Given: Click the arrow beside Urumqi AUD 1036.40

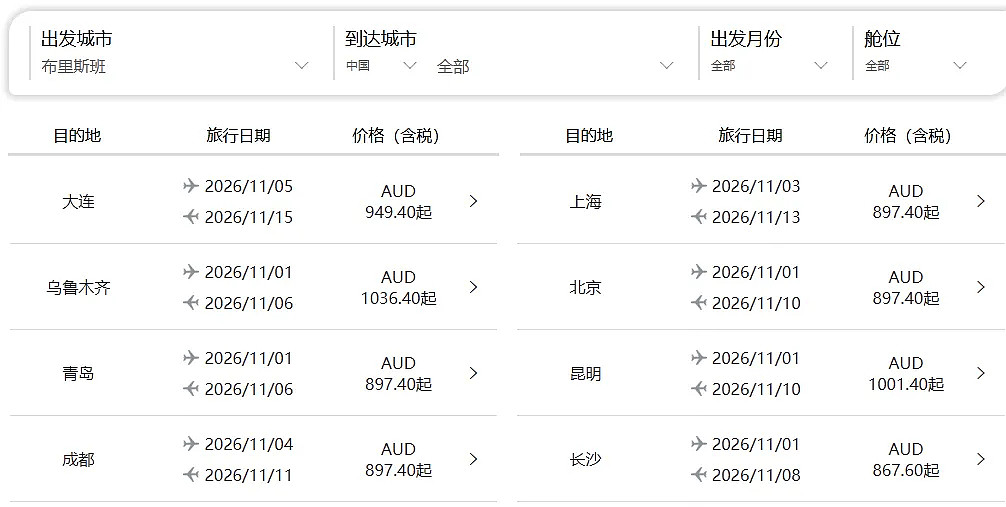Looking at the screenshot, I should click(473, 287).
